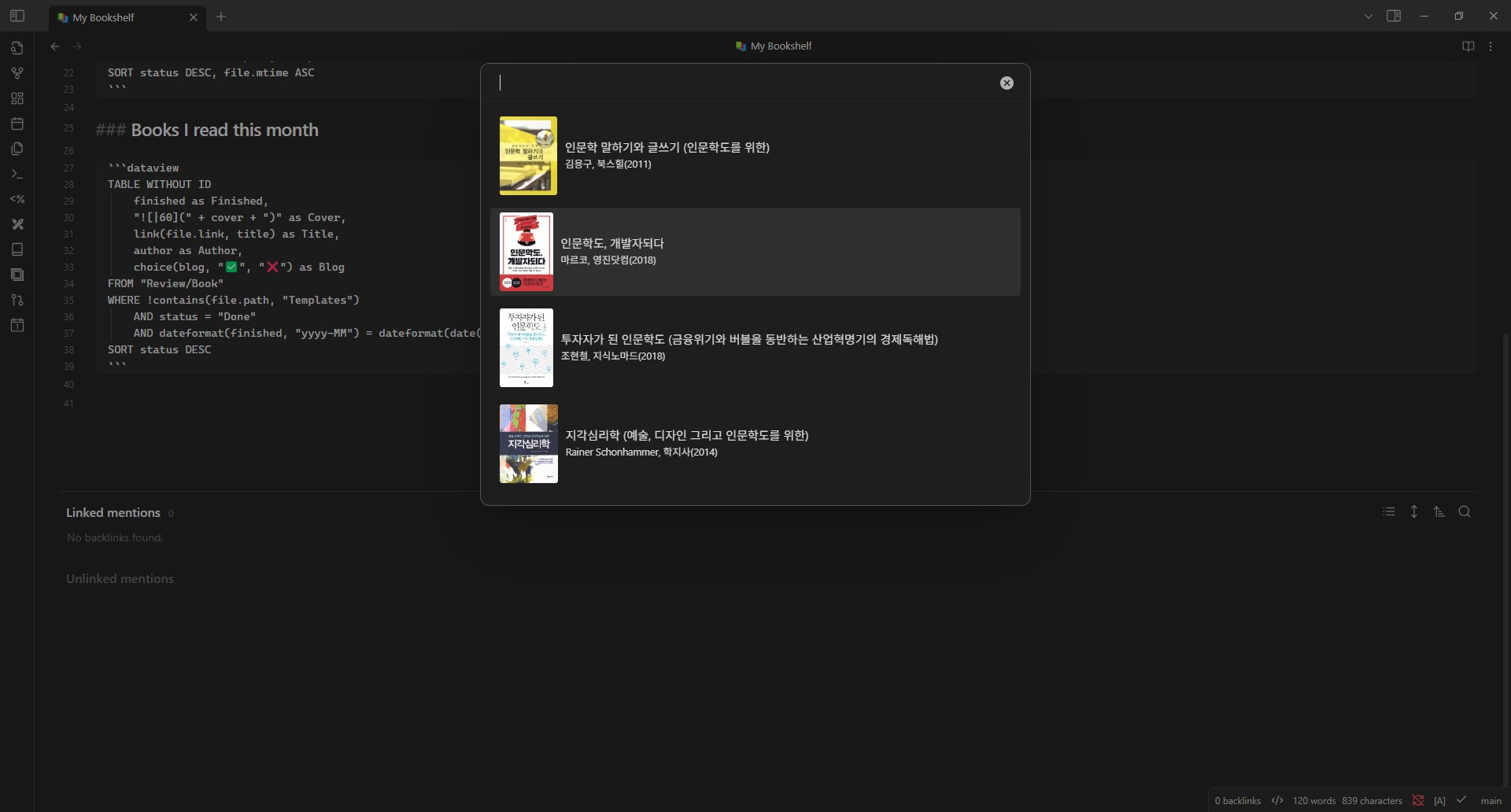Click the checkmark status bar icon
1511x812 pixels.
click(x=1461, y=800)
